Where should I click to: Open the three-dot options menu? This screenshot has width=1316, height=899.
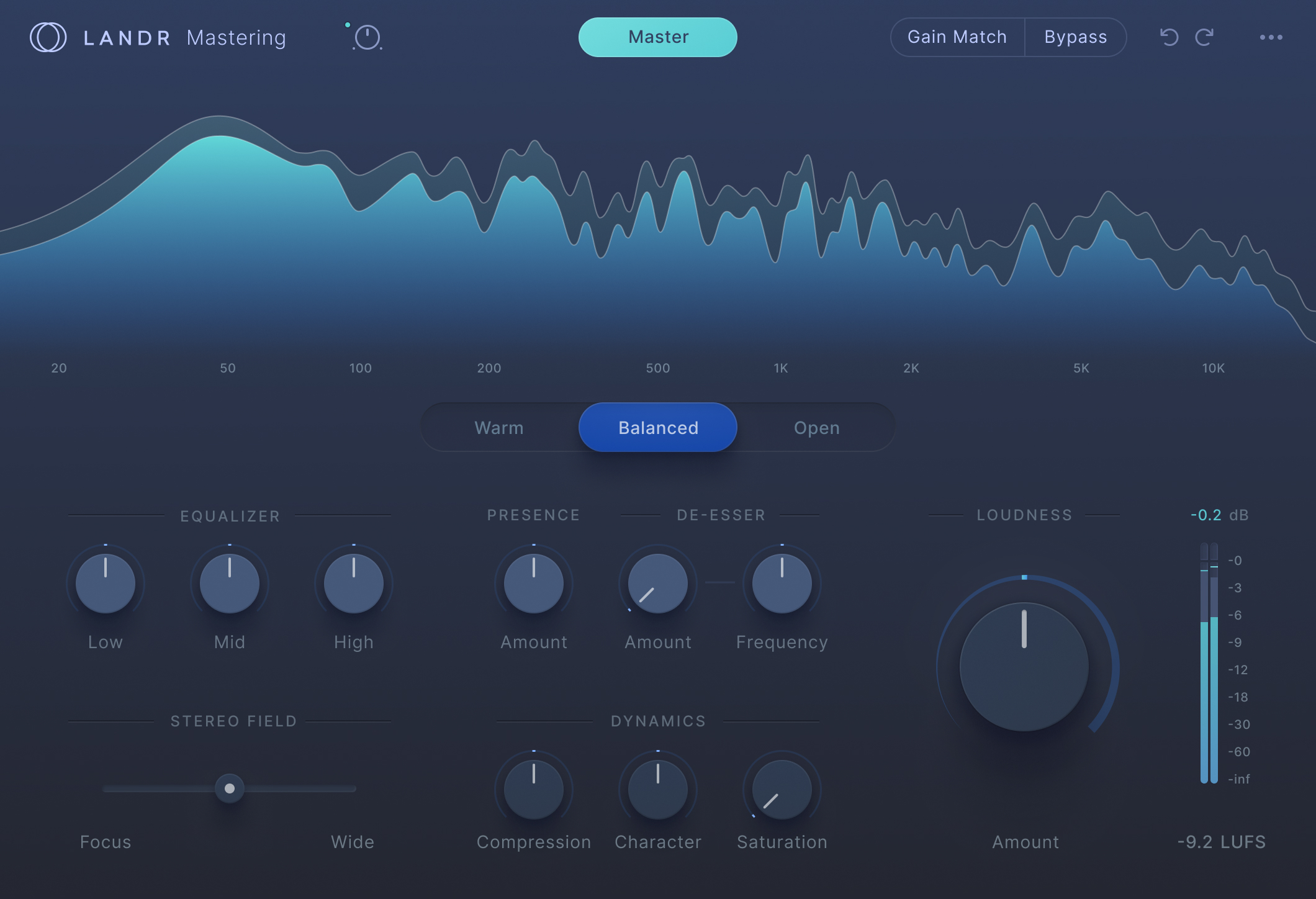coord(1271,37)
